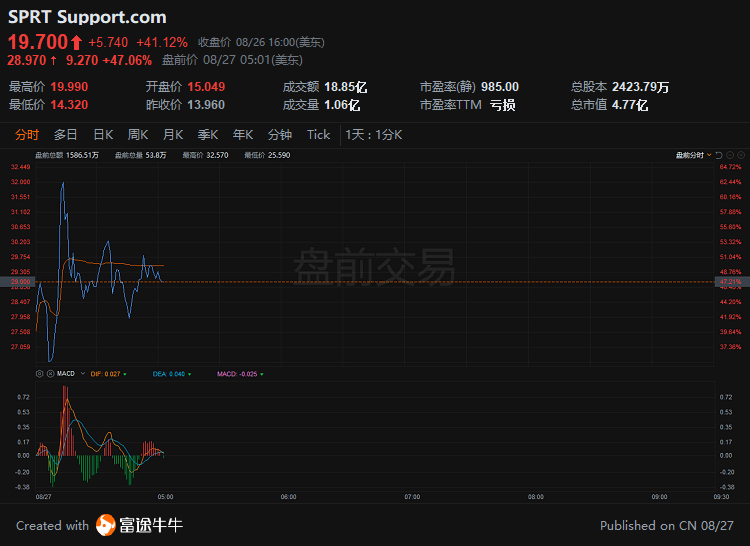This screenshot has height=546, width=750.
Task: Switch to the 日K tab
Action: click(x=103, y=135)
